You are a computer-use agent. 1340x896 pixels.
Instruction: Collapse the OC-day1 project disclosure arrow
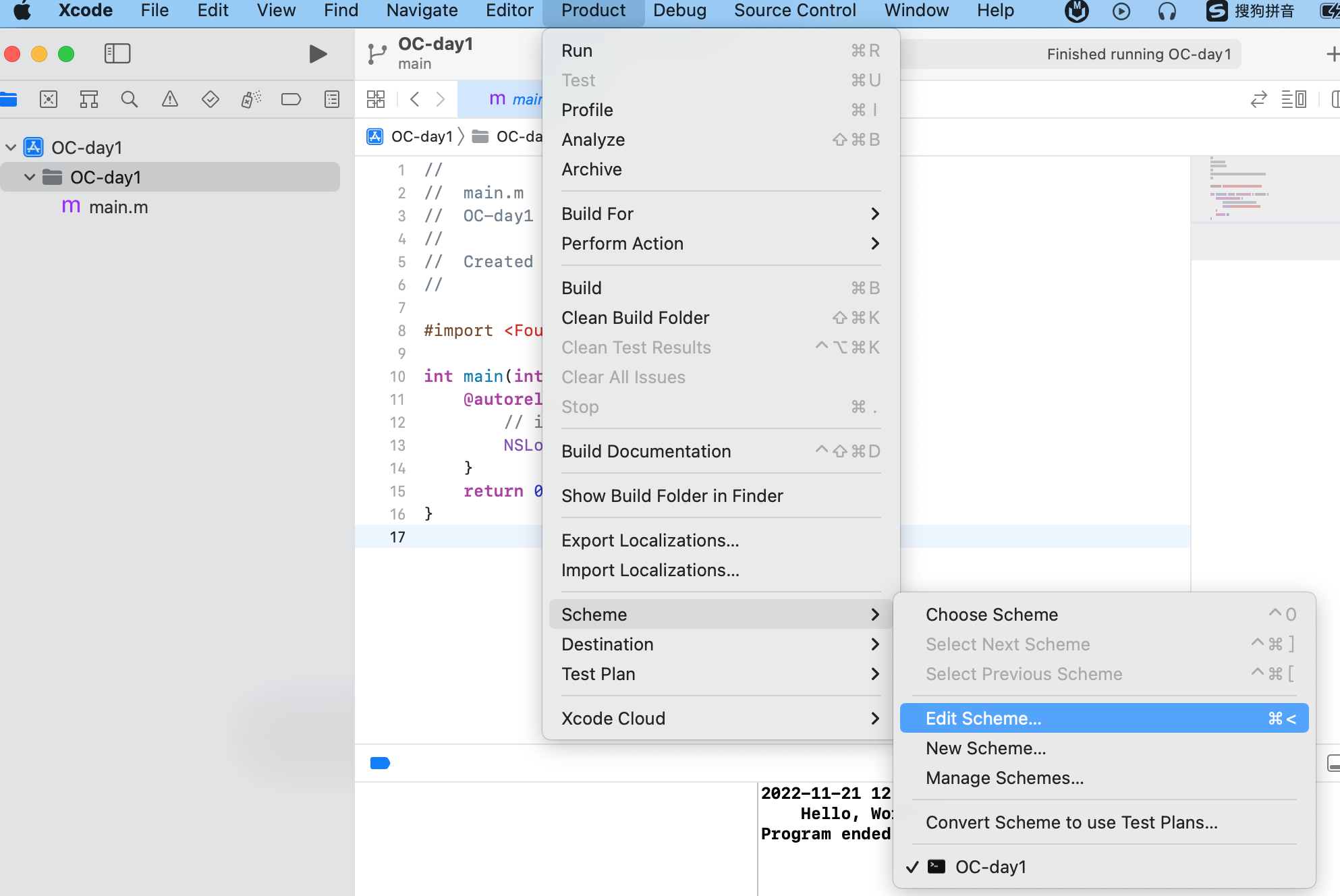(x=11, y=147)
